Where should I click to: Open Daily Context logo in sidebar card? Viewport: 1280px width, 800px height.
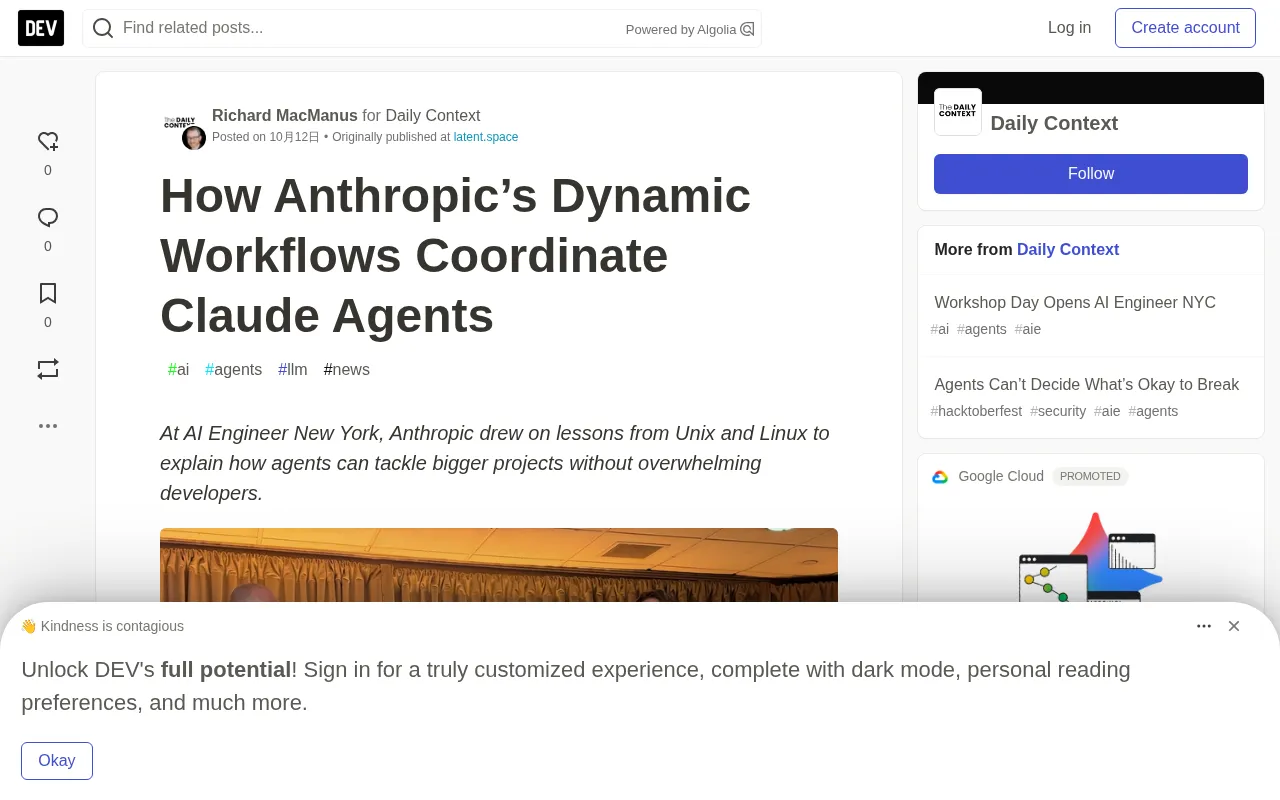(x=958, y=112)
